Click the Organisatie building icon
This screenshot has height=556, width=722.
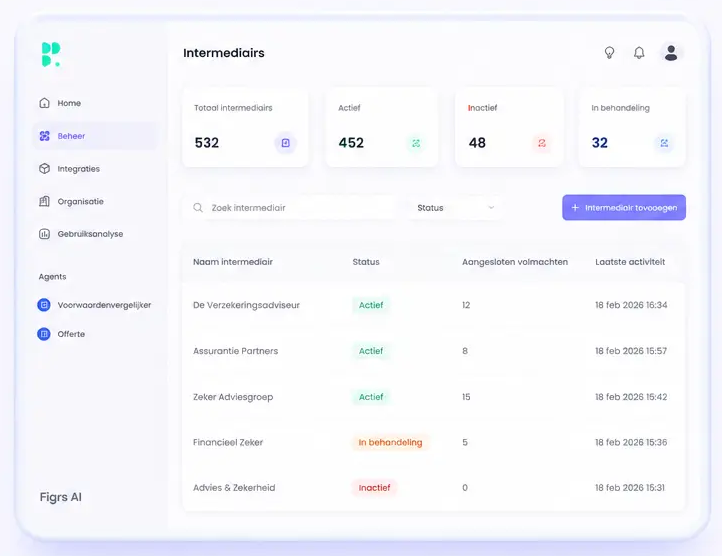(x=44, y=201)
